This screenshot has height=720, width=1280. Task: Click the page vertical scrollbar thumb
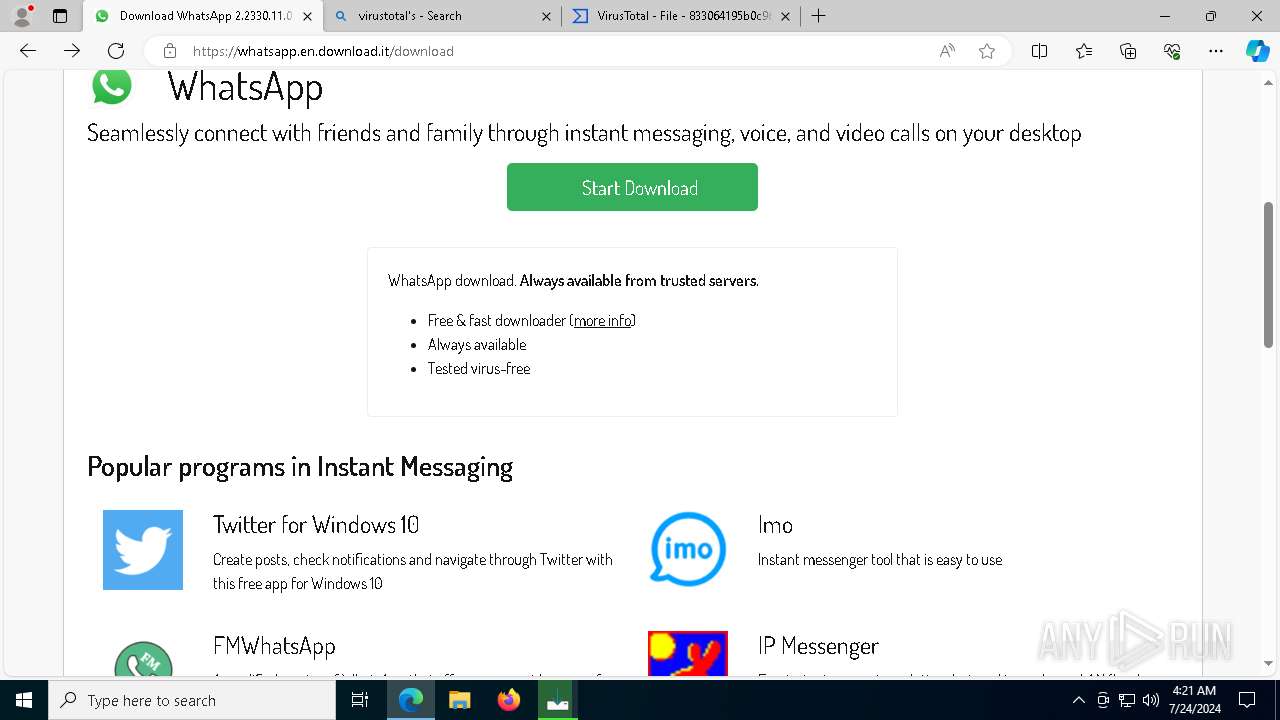coord(1268,274)
